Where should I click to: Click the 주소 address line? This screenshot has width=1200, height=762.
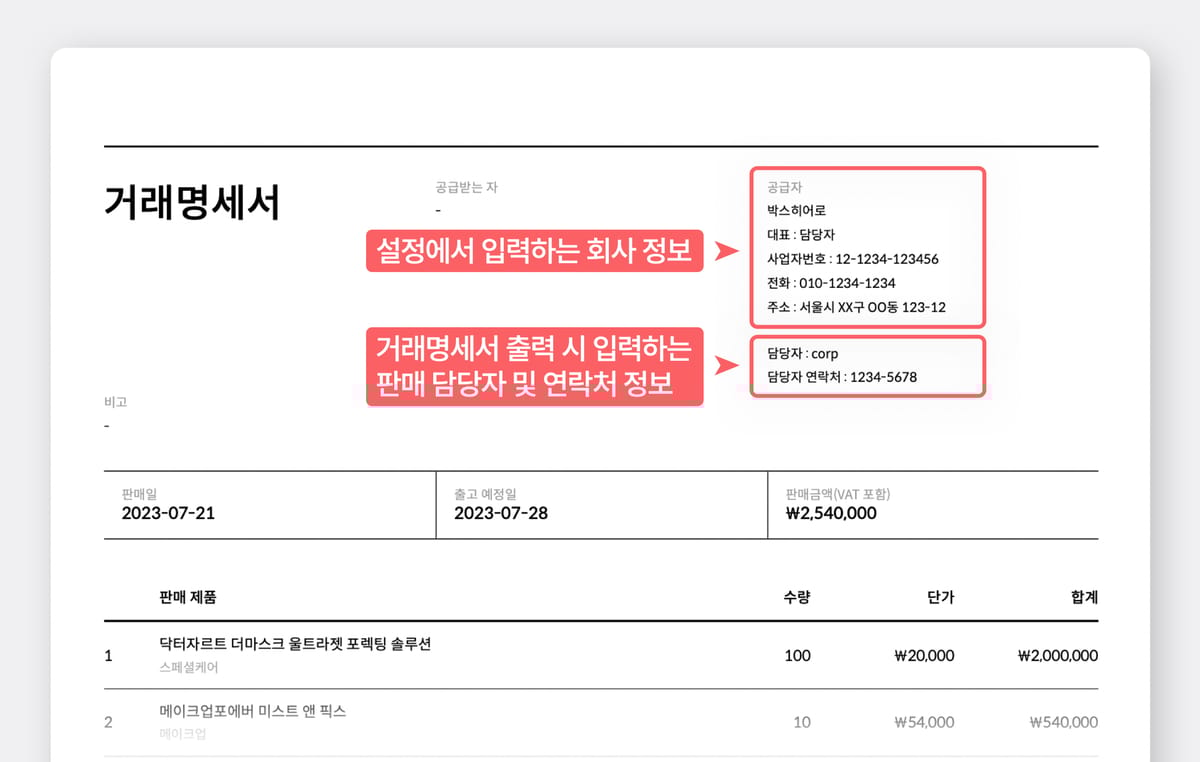click(x=856, y=307)
